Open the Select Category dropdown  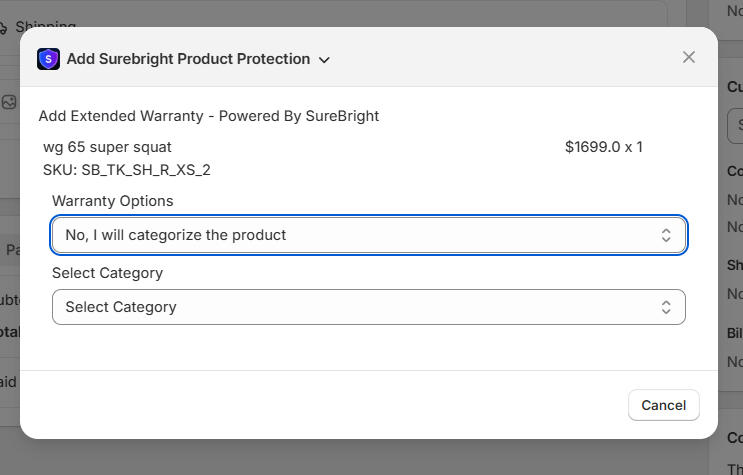coord(369,307)
